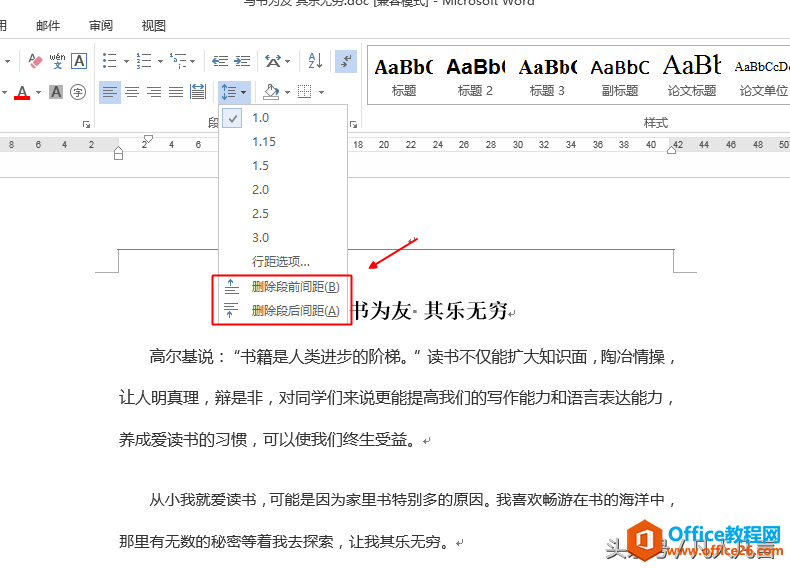
Task: Click the line spacing icon
Action: (229, 92)
